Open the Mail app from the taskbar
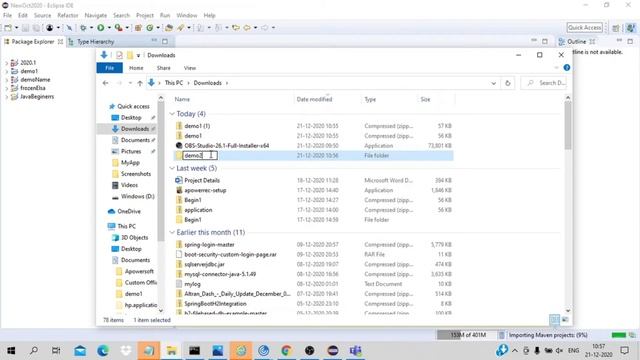The height and width of the screenshot is (360, 640). pyautogui.click(x=80, y=350)
